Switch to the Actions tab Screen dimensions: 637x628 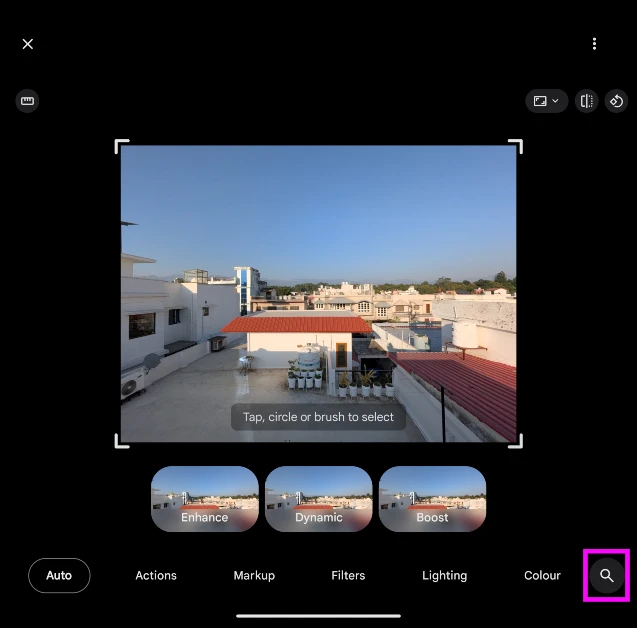pyautogui.click(x=156, y=575)
